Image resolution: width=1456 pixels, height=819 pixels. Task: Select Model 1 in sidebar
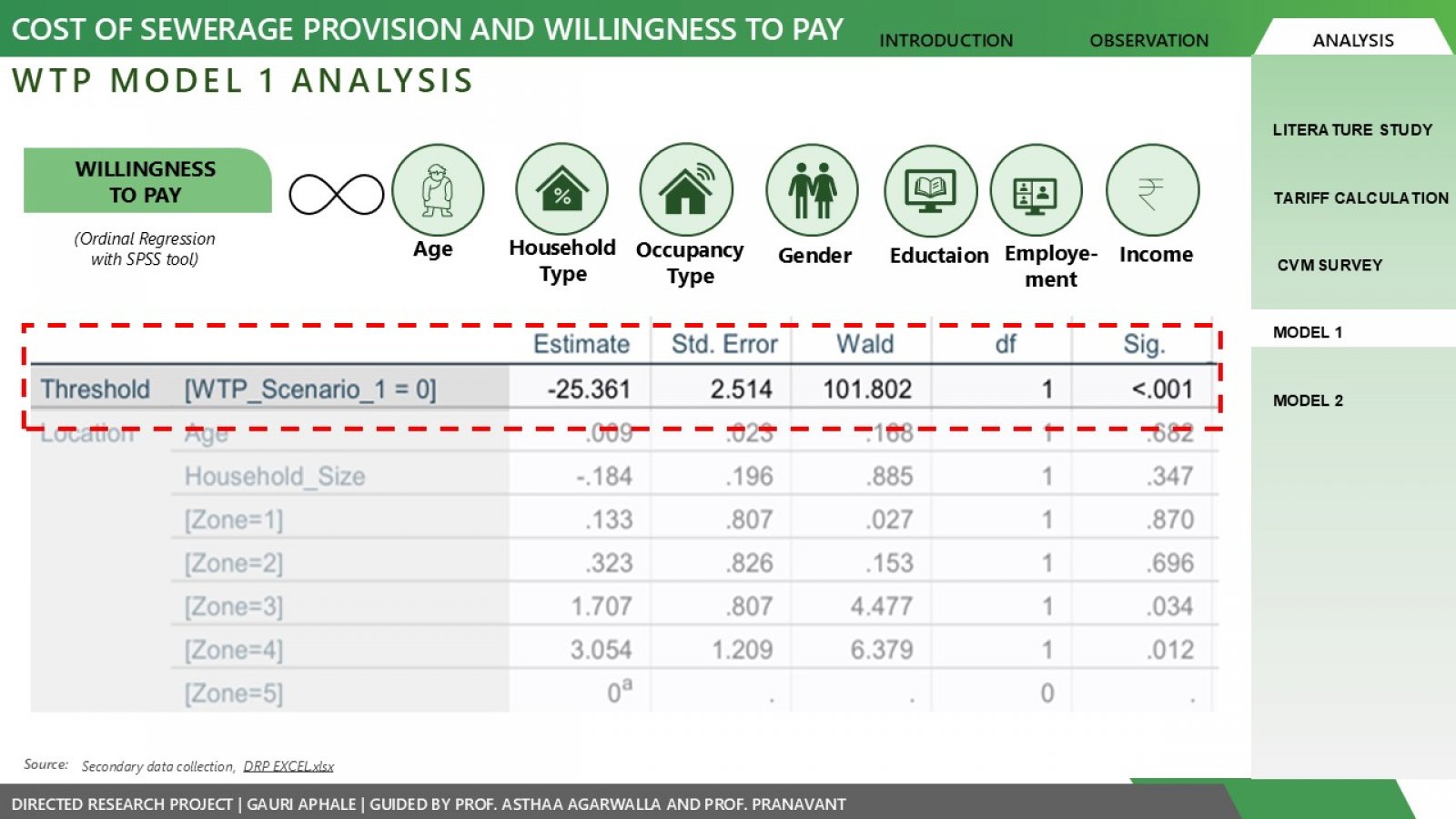click(1308, 332)
